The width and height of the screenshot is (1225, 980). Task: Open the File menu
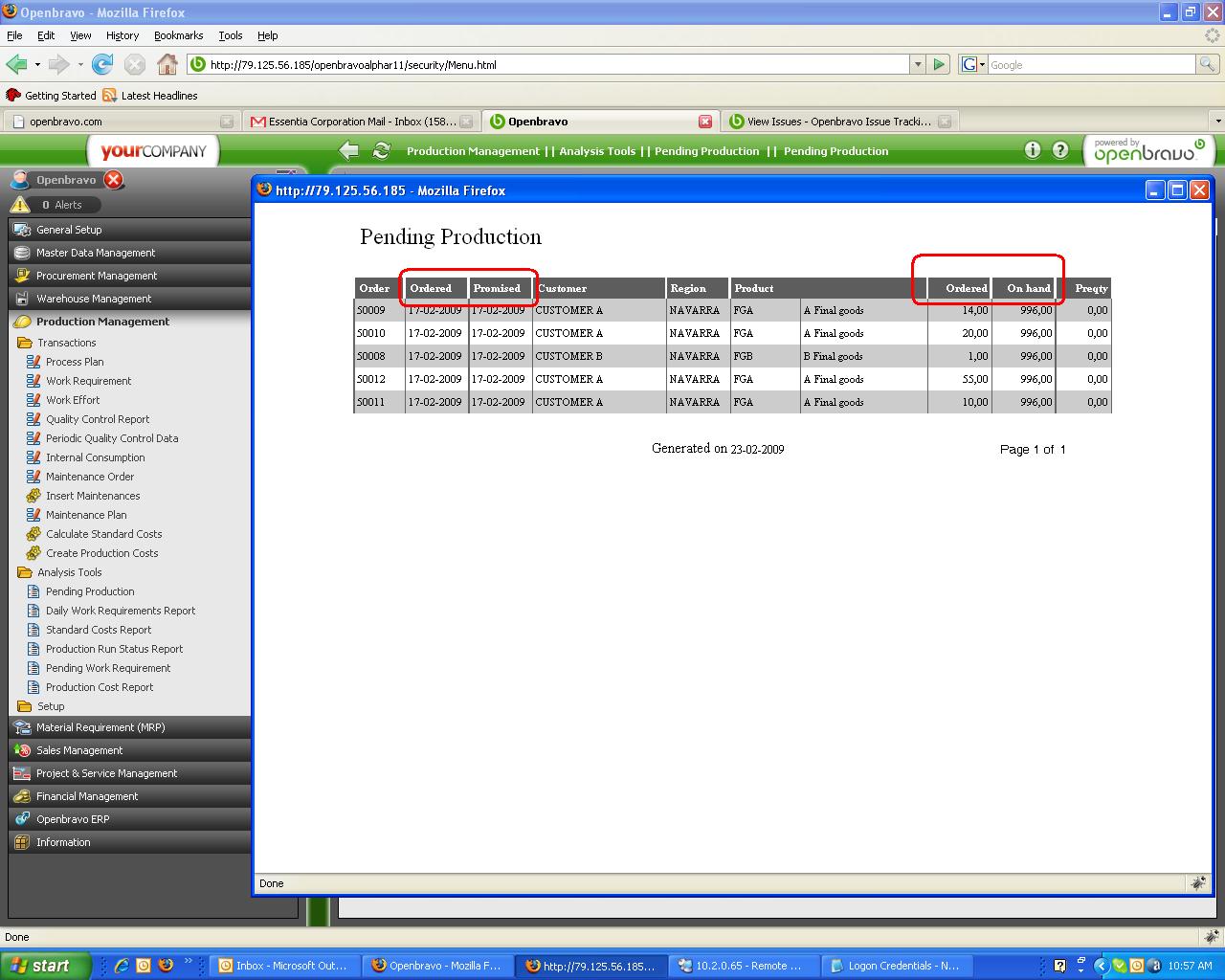pos(14,35)
